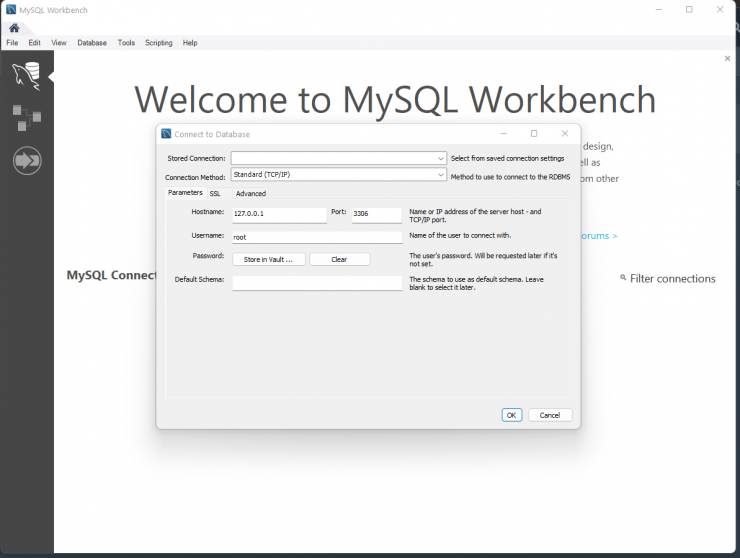Switch to the Advanced tab
Screen dimensions: 740x558
[x=251, y=194]
